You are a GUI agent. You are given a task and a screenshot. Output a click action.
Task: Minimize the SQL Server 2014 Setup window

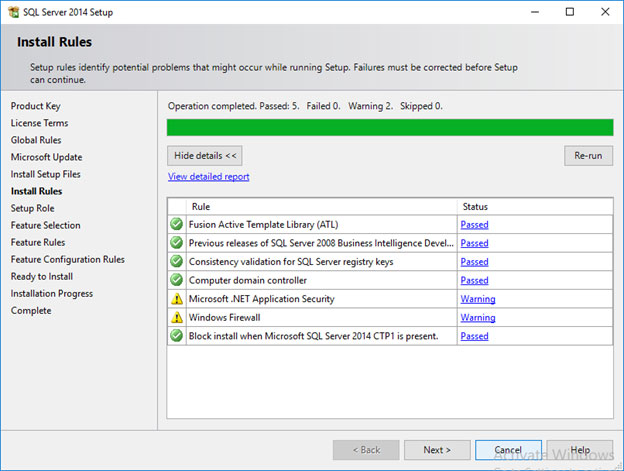point(535,12)
